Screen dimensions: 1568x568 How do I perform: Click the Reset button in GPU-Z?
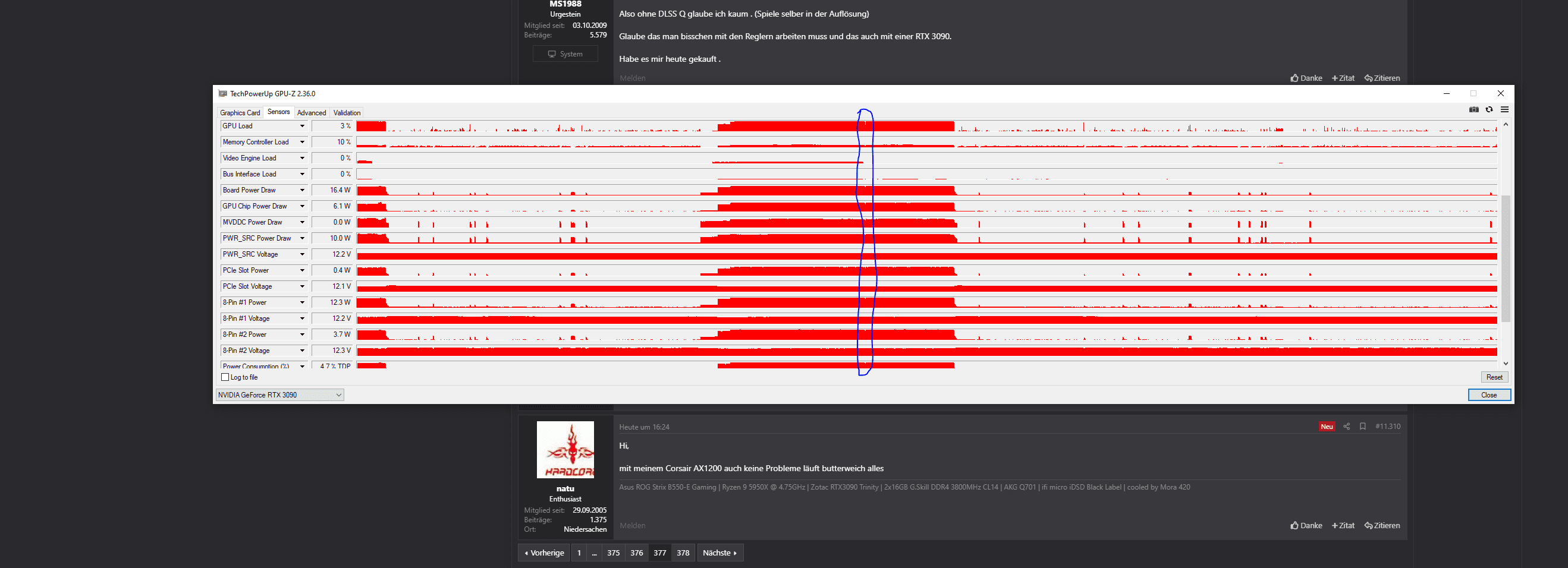click(x=1494, y=377)
